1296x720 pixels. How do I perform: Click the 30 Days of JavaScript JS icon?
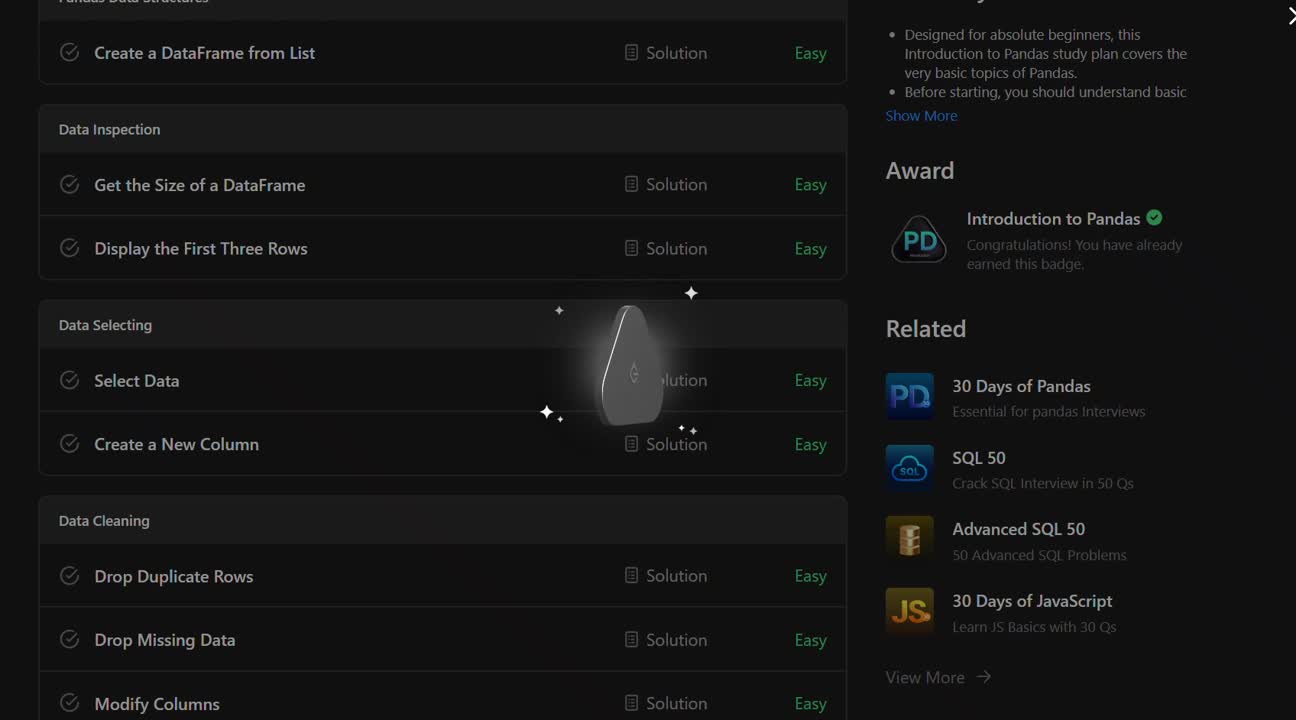(x=910, y=612)
